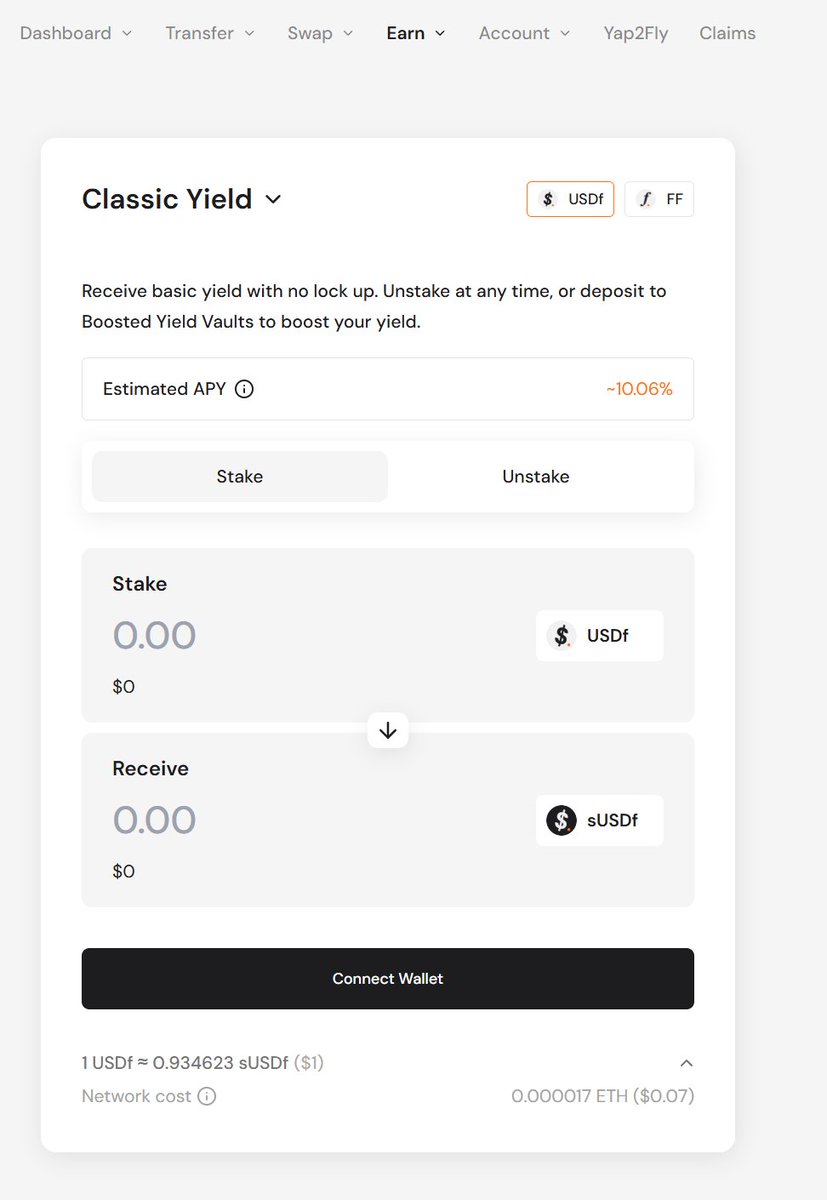Go to the Yap2Fly page

[x=636, y=33]
